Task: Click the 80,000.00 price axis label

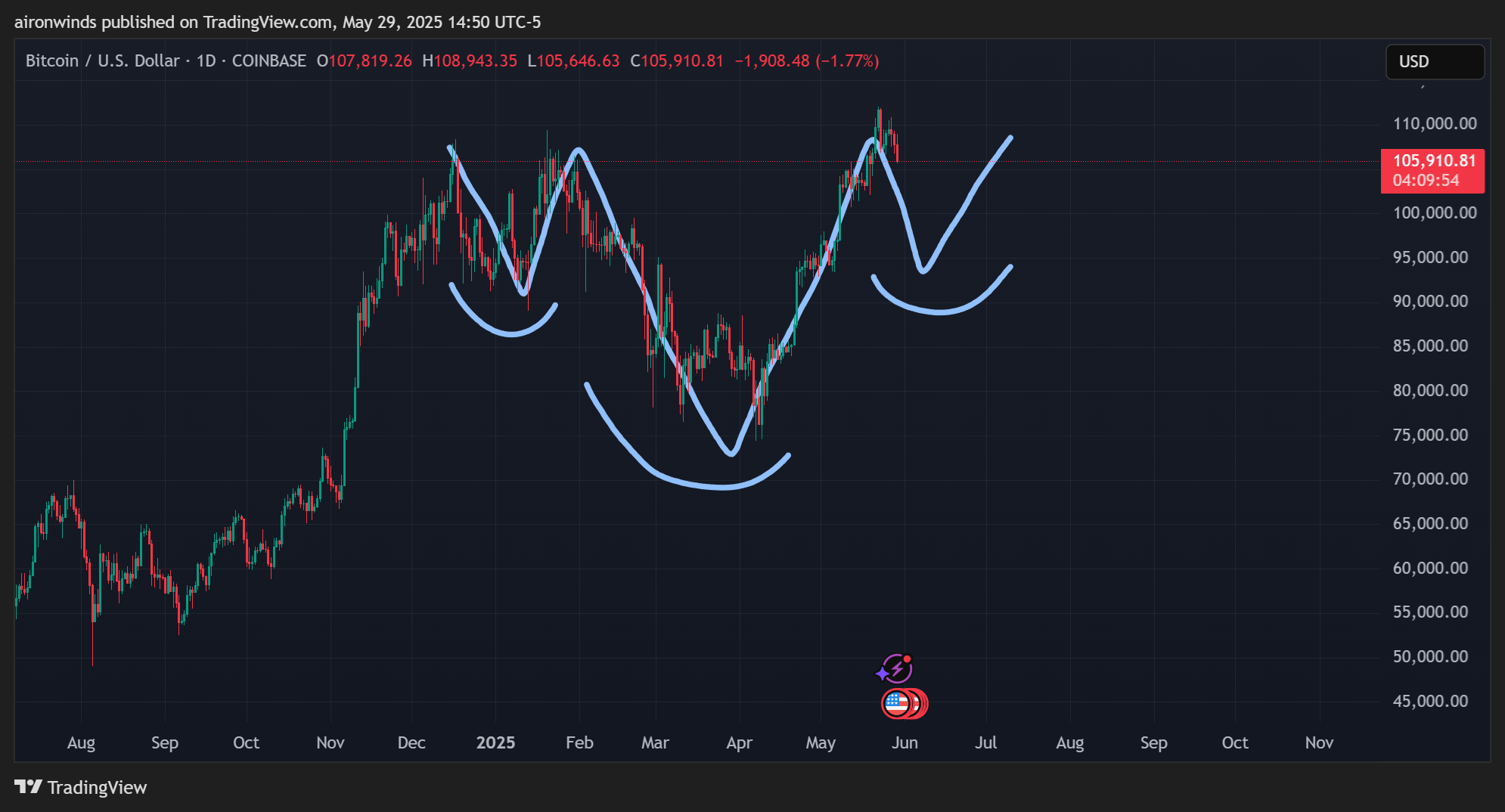Action: click(x=1430, y=390)
